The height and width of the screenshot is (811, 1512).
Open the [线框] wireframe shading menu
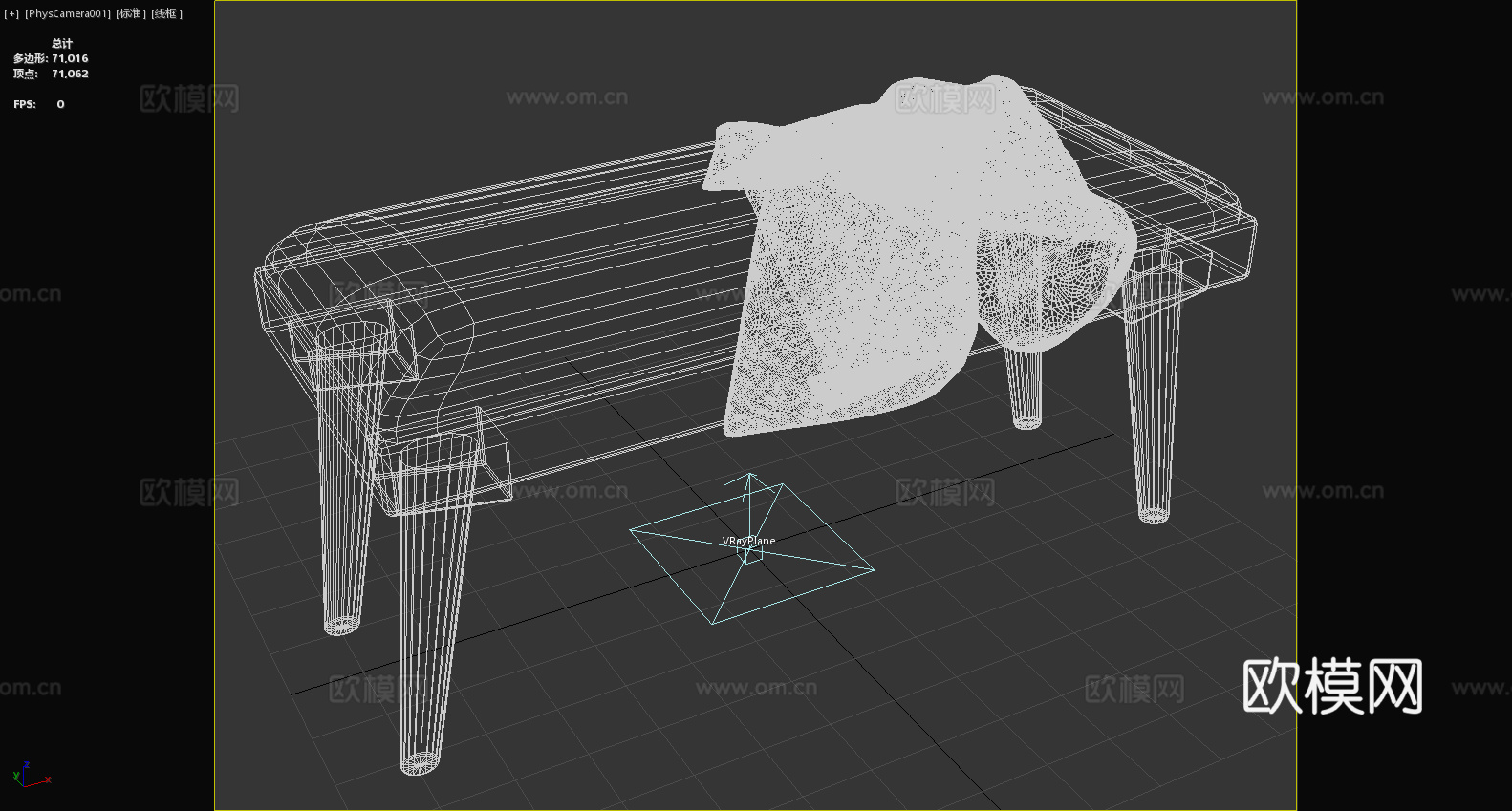(x=166, y=13)
